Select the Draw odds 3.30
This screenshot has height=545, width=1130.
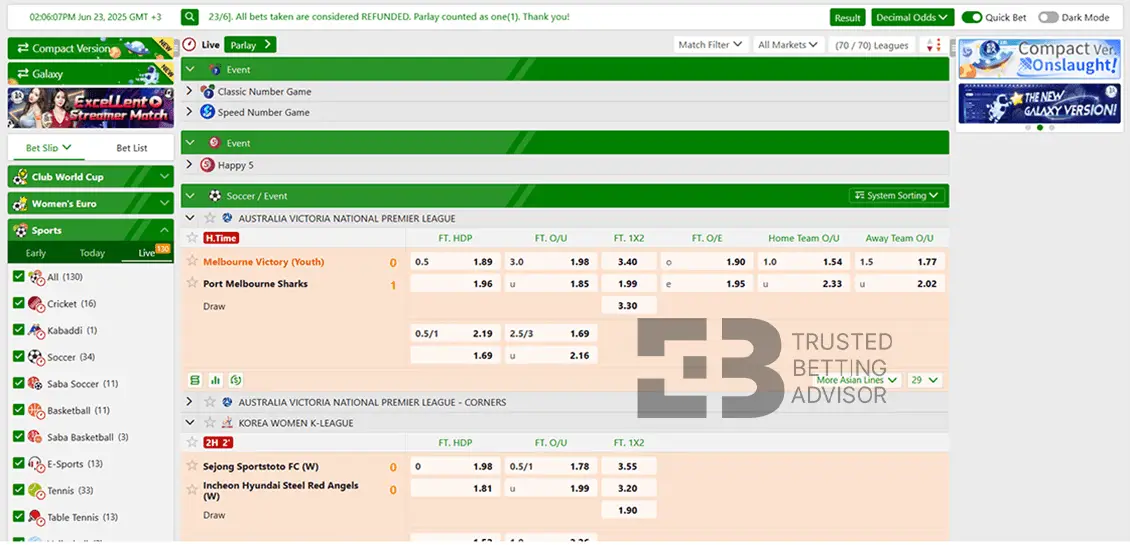[629, 306]
